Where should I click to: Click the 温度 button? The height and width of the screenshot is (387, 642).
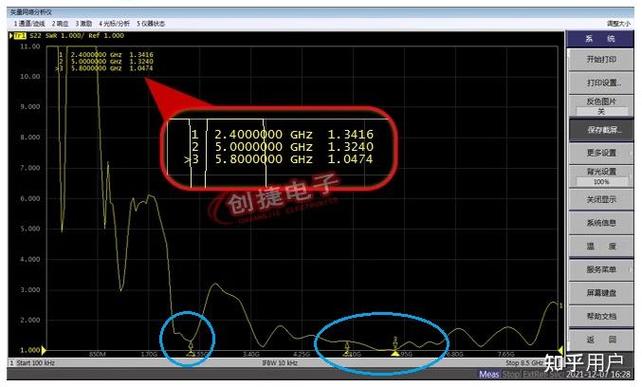pos(601,247)
